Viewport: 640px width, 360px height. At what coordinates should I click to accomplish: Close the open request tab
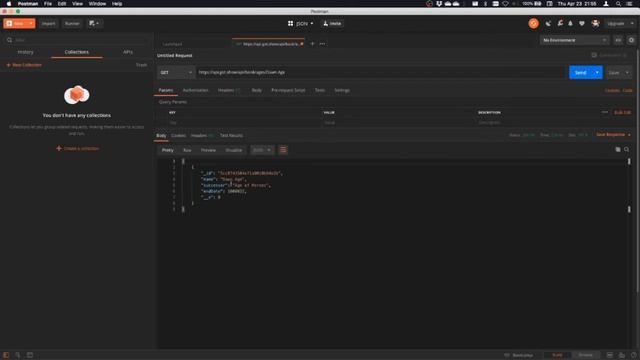[302, 44]
